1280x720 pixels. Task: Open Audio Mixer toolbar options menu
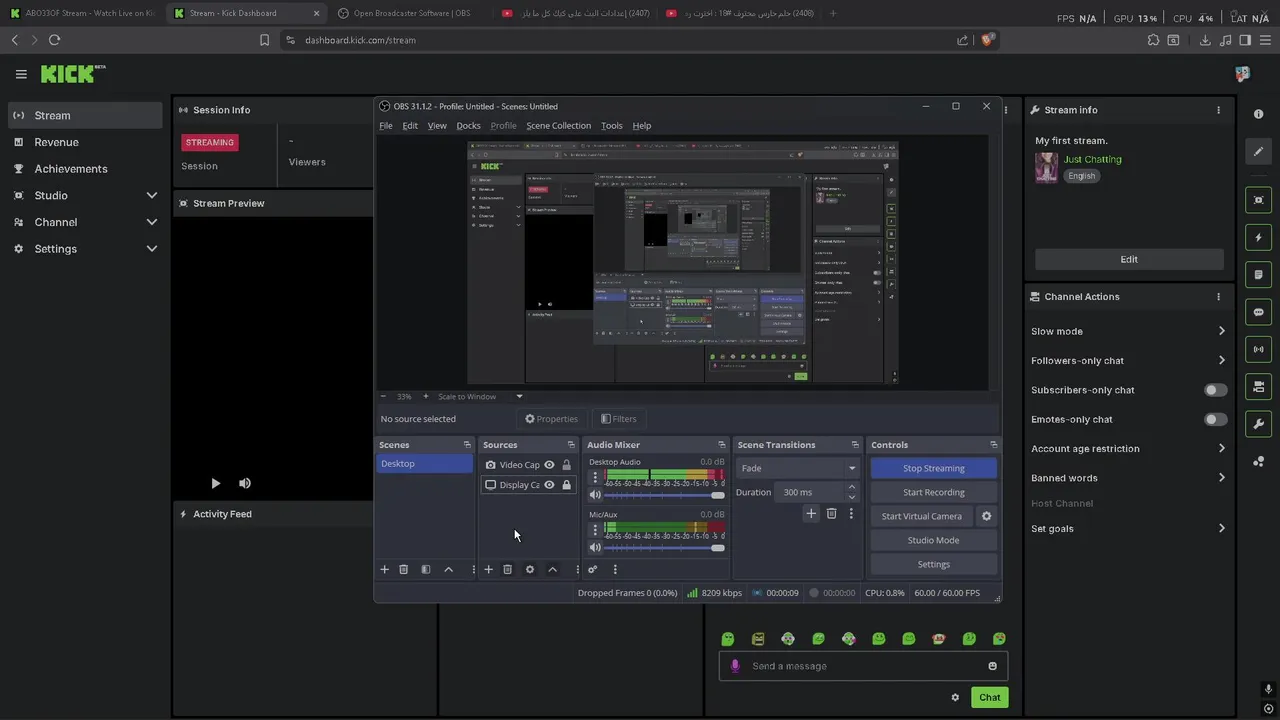click(615, 569)
